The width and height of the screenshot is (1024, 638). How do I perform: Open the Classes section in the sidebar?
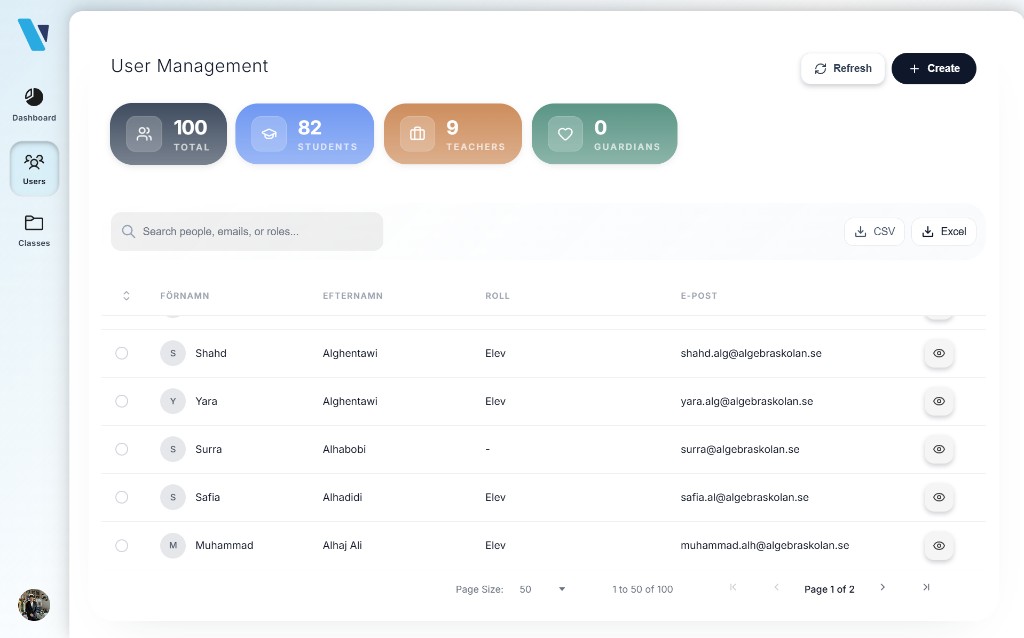33,230
